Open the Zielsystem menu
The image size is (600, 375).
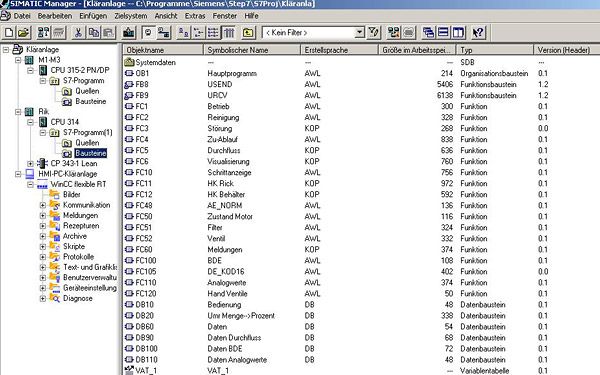pos(130,16)
